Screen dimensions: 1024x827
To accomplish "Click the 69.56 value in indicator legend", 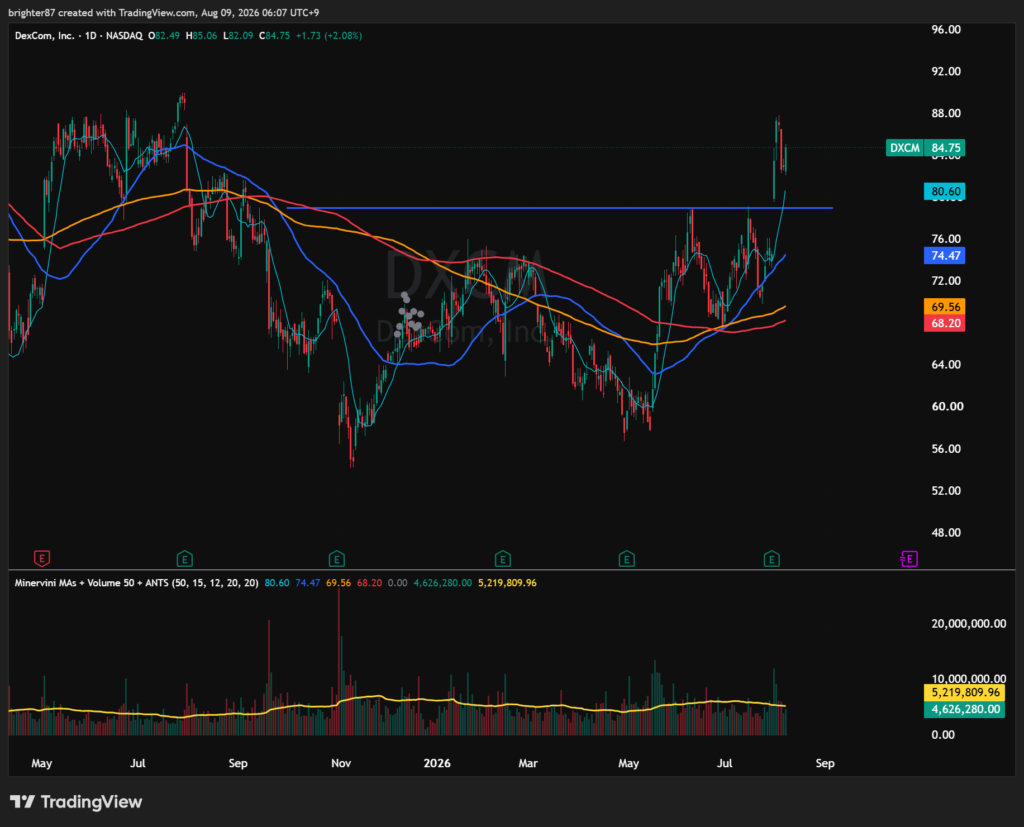I will [x=338, y=583].
